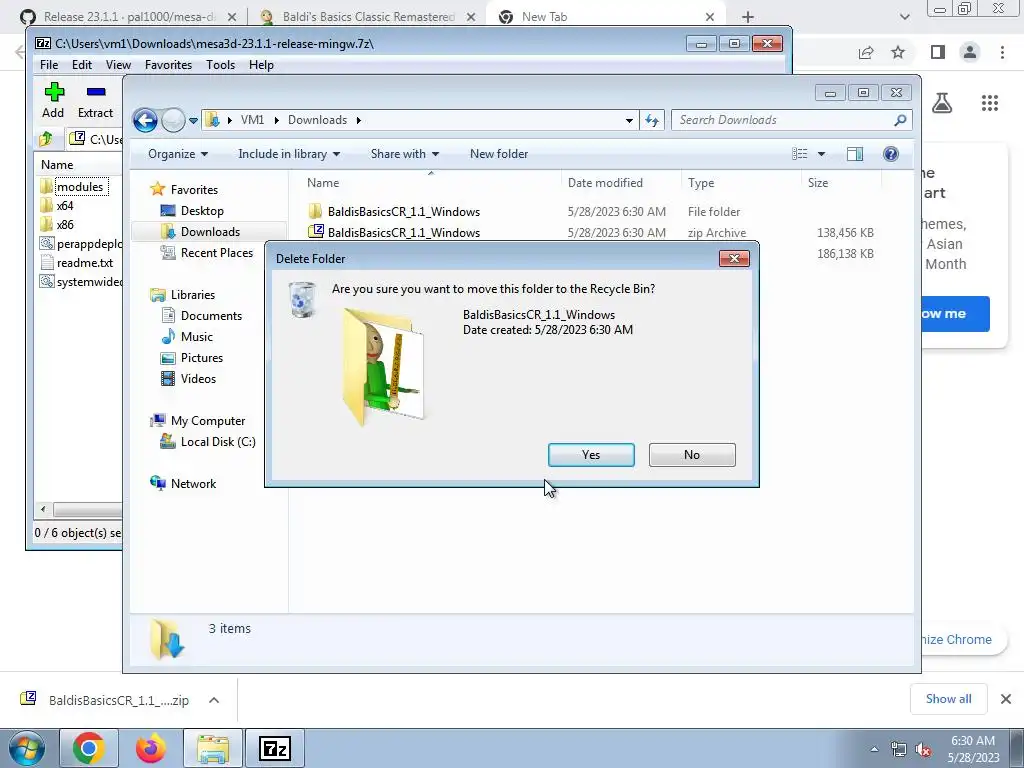Viewport: 1024px width, 768px height.
Task: Select Downloads in the navigation pane
Action: (x=210, y=232)
